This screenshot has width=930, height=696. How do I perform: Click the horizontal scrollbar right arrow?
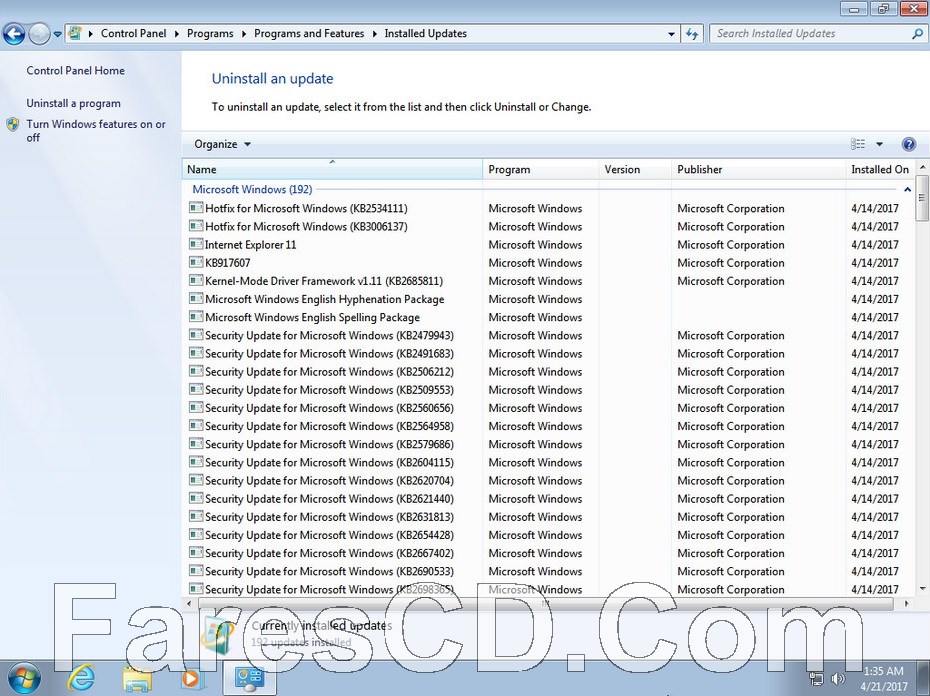click(907, 603)
